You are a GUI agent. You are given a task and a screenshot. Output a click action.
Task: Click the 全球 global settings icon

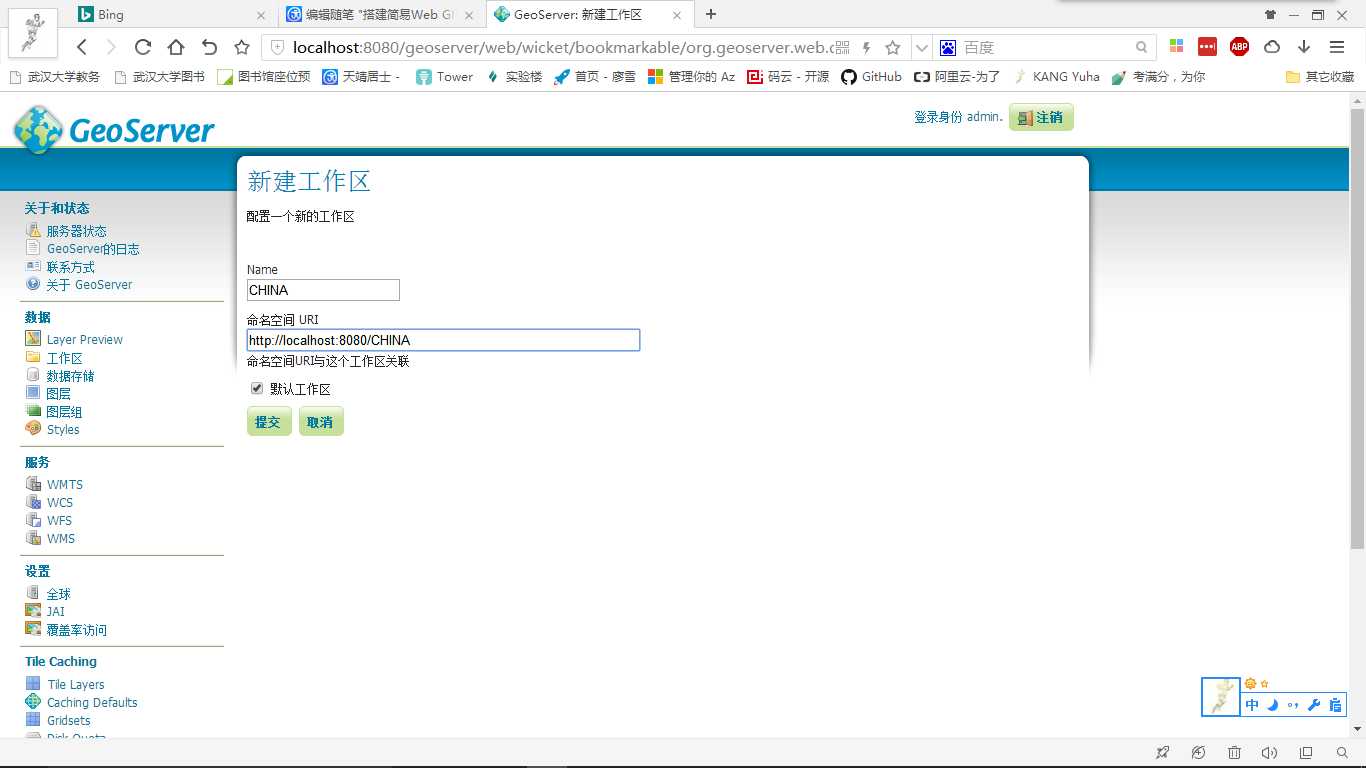click(x=33, y=593)
